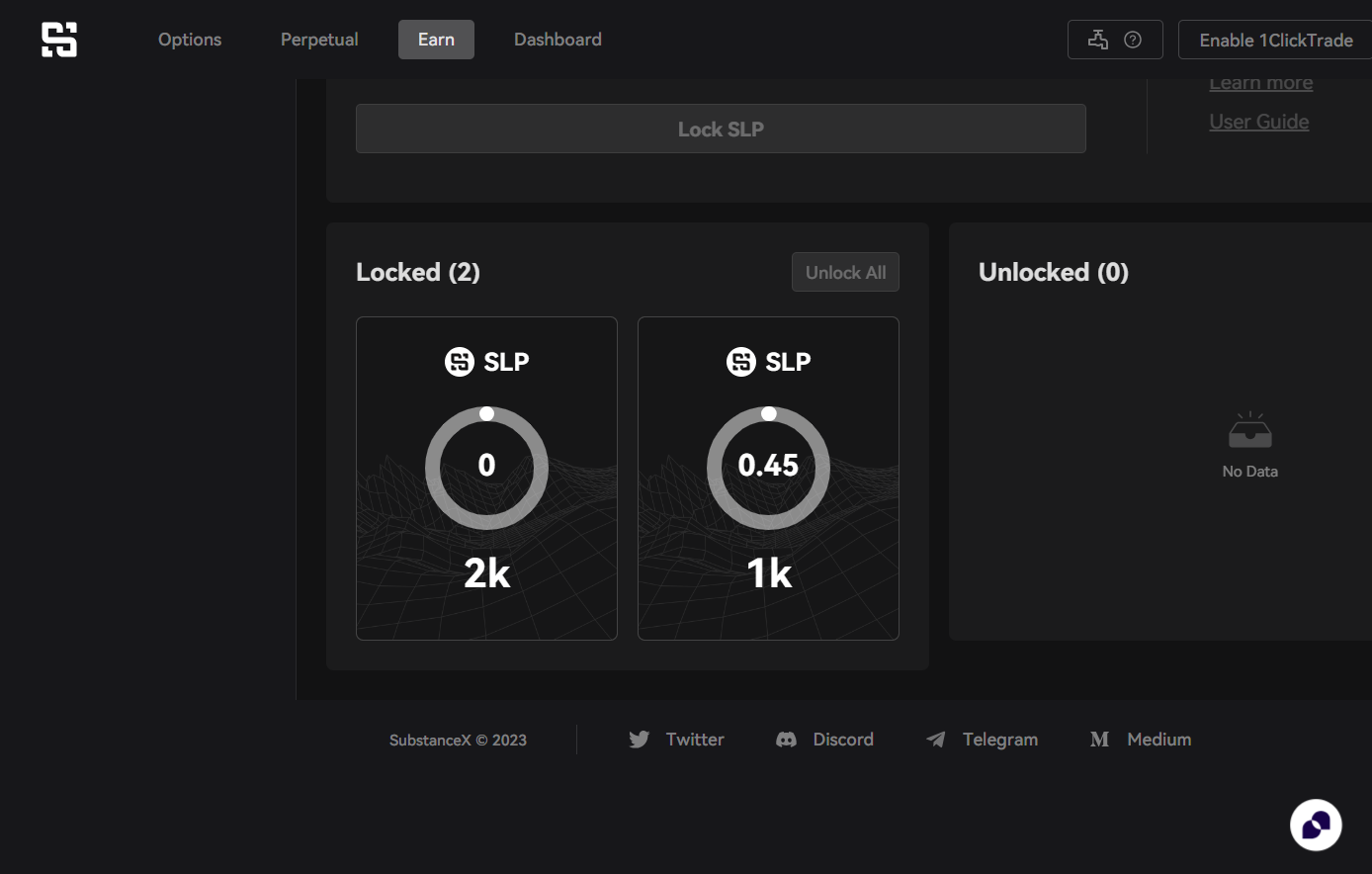Click the progress ring showing 0

click(486, 468)
